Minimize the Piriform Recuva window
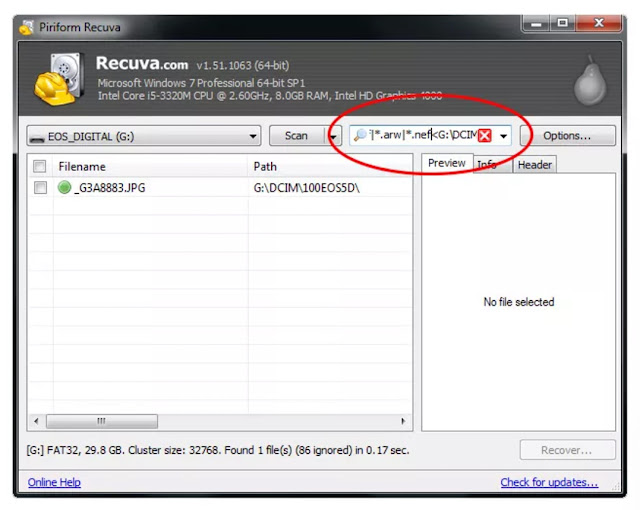 (536, 23)
